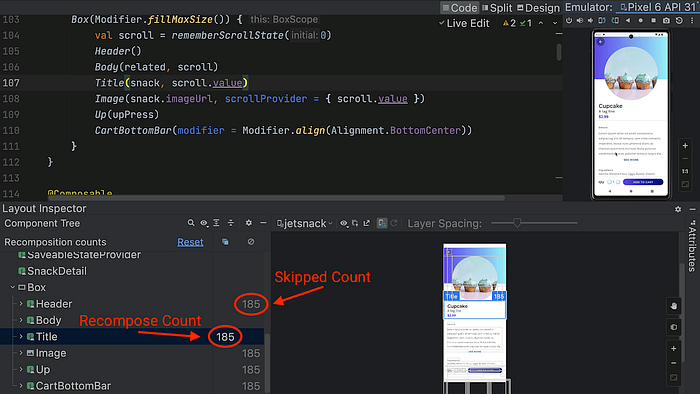Viewport: 700px width, 394px height.
Task: Toggle Component Tree view options eye icon
Action: tap(204, 223)
